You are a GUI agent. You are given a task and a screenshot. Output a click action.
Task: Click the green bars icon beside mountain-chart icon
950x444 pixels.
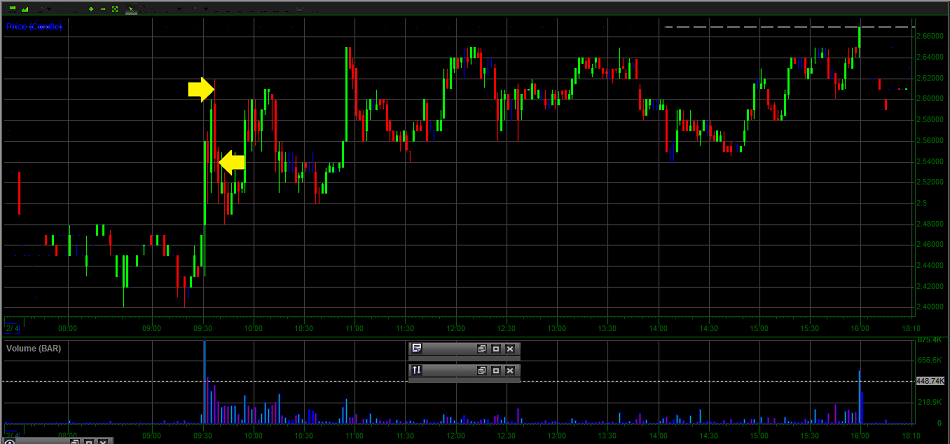(x=12, y=9)
